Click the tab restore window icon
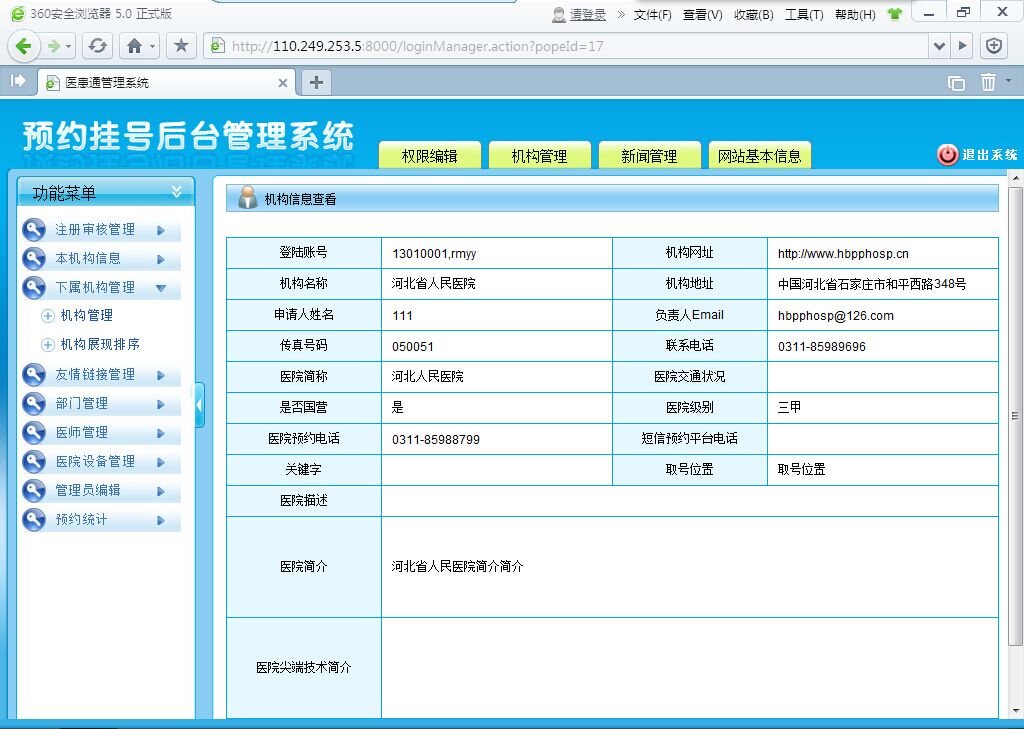Image resolution: width=1024 pixels, height=729 pixels. 956,83
